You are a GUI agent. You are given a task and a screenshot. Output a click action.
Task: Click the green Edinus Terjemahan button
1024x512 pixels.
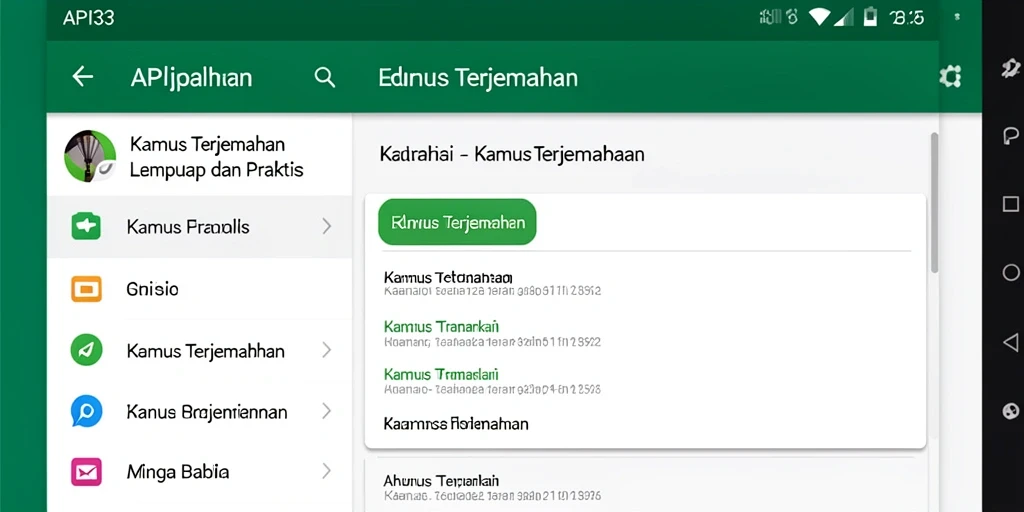coord(457,222)
